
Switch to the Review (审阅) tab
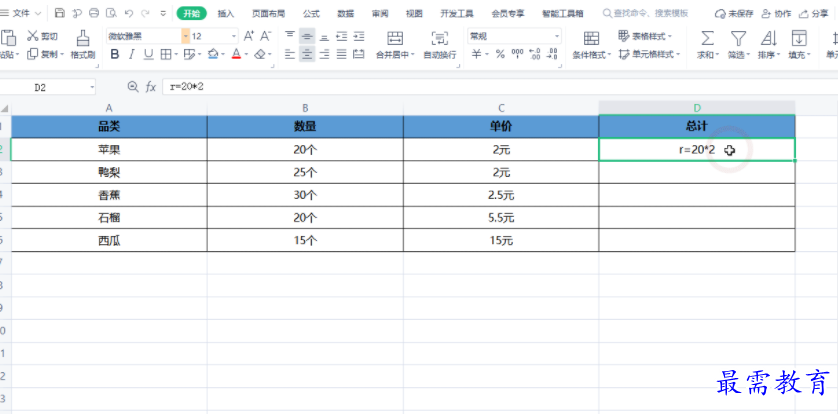click(380, 13)
